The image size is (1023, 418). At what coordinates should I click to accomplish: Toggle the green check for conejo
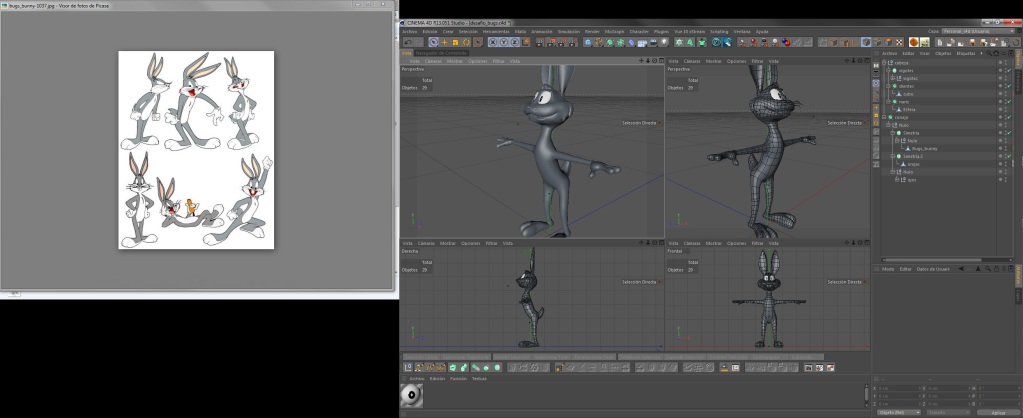click(1009, 117)
